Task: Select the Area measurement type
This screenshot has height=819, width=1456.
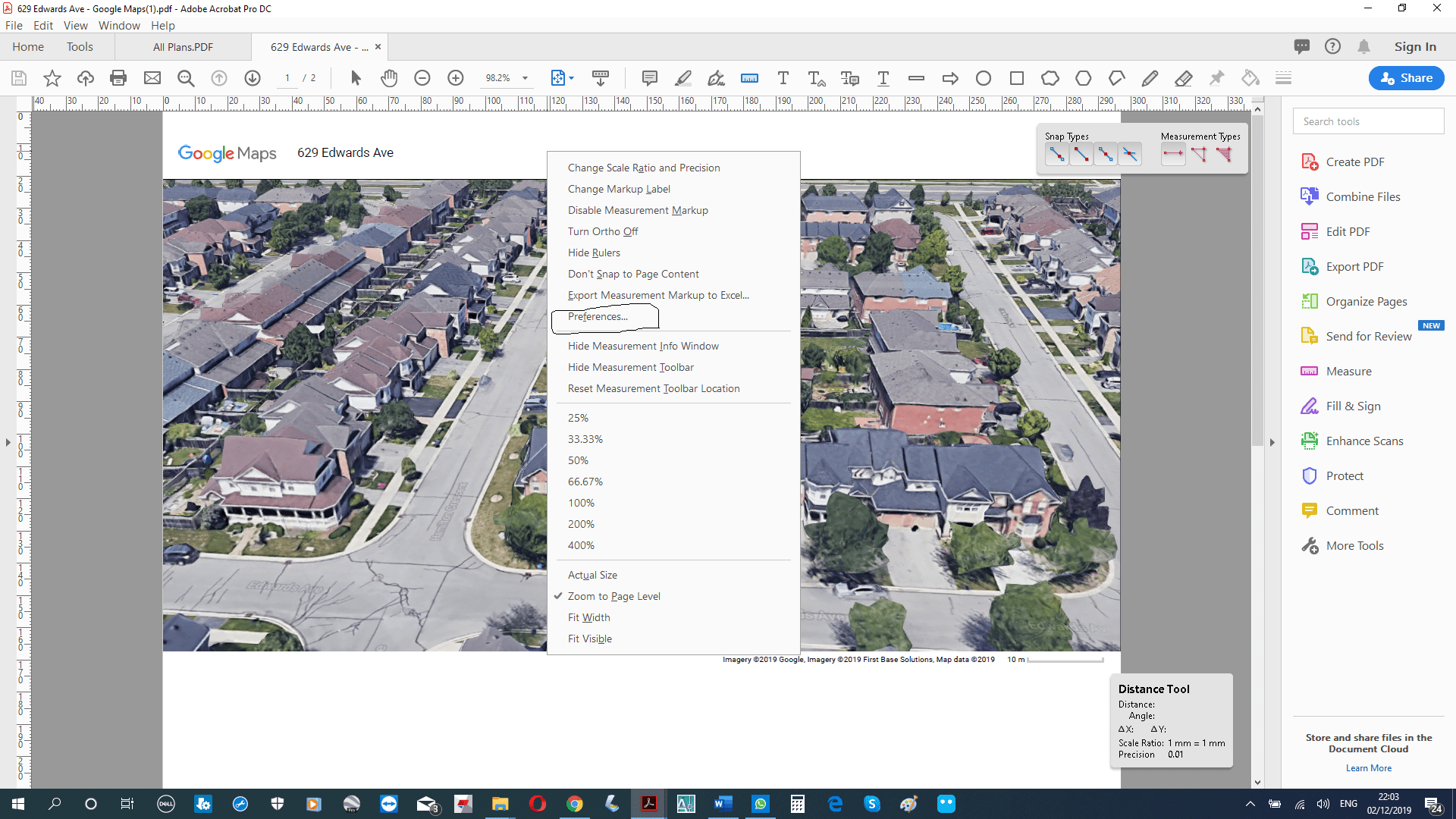Action: 1223,154
